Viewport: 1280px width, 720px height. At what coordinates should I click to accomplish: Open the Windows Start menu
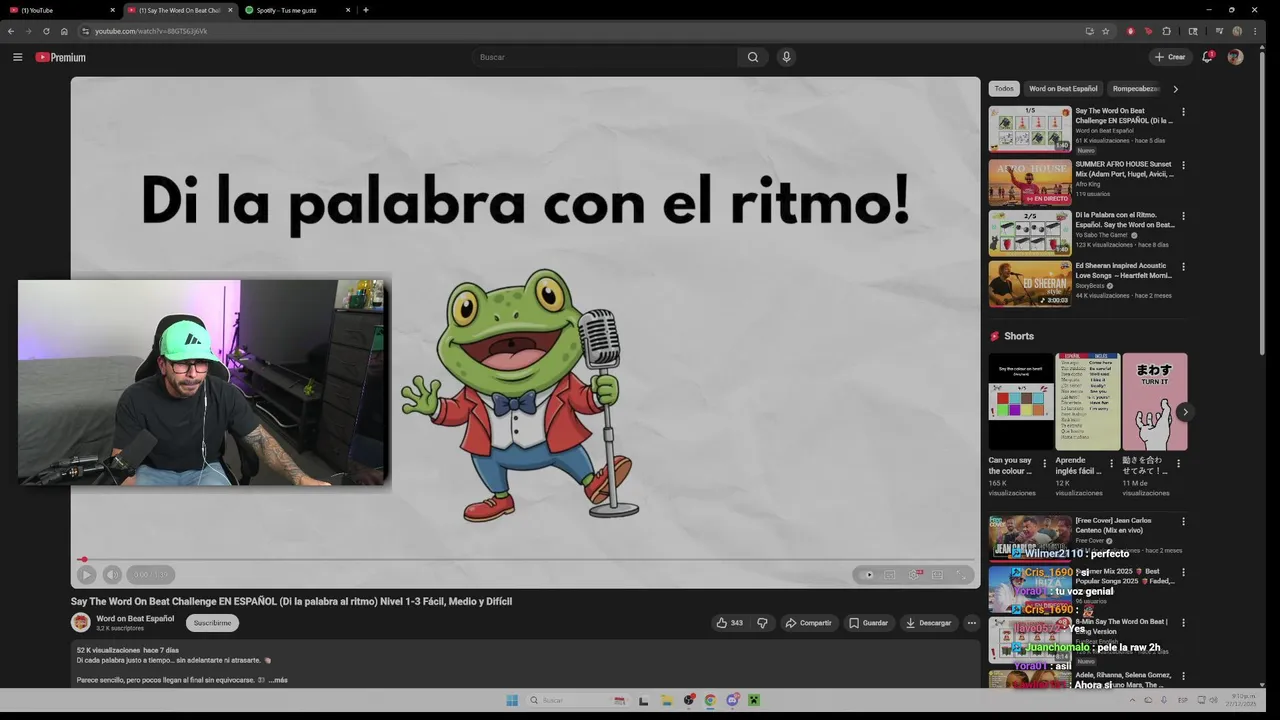512,700
